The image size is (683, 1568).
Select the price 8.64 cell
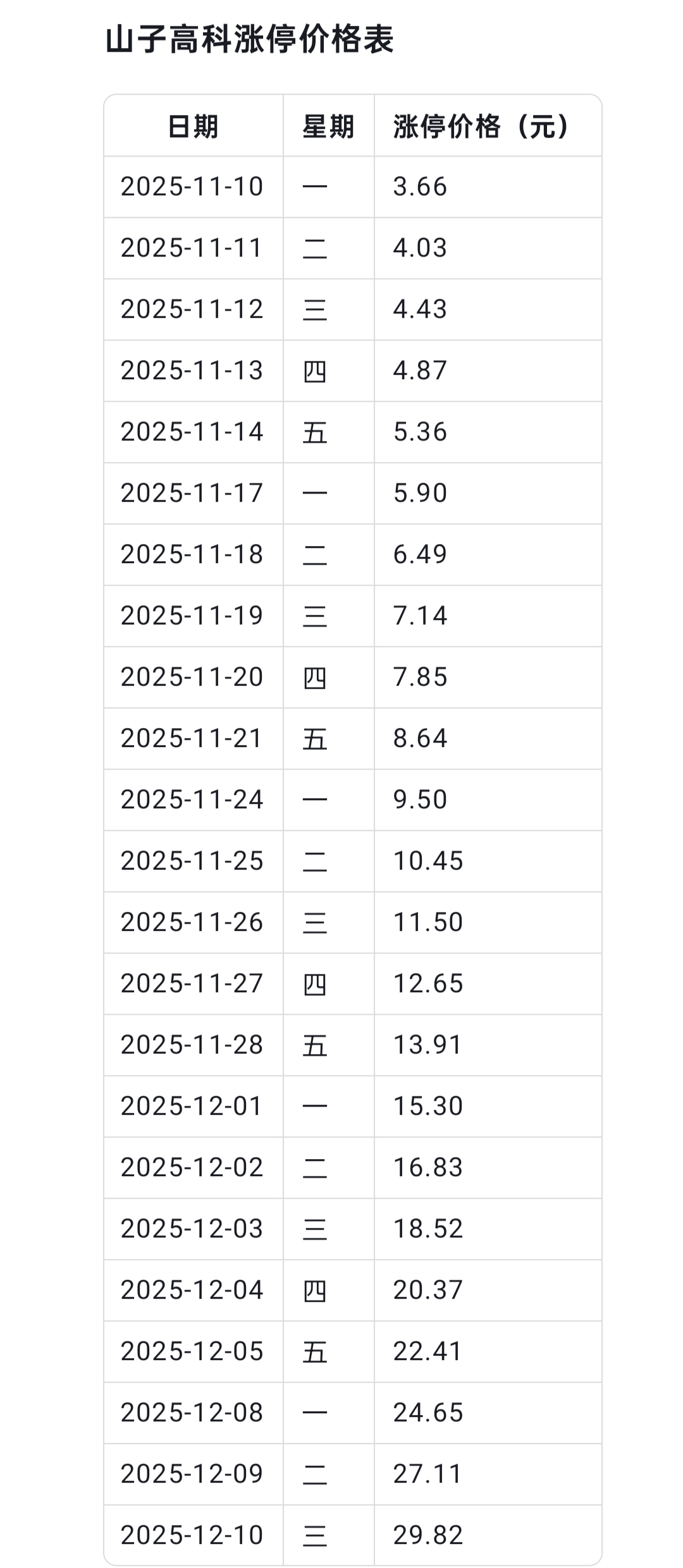(x=420, y=738)
